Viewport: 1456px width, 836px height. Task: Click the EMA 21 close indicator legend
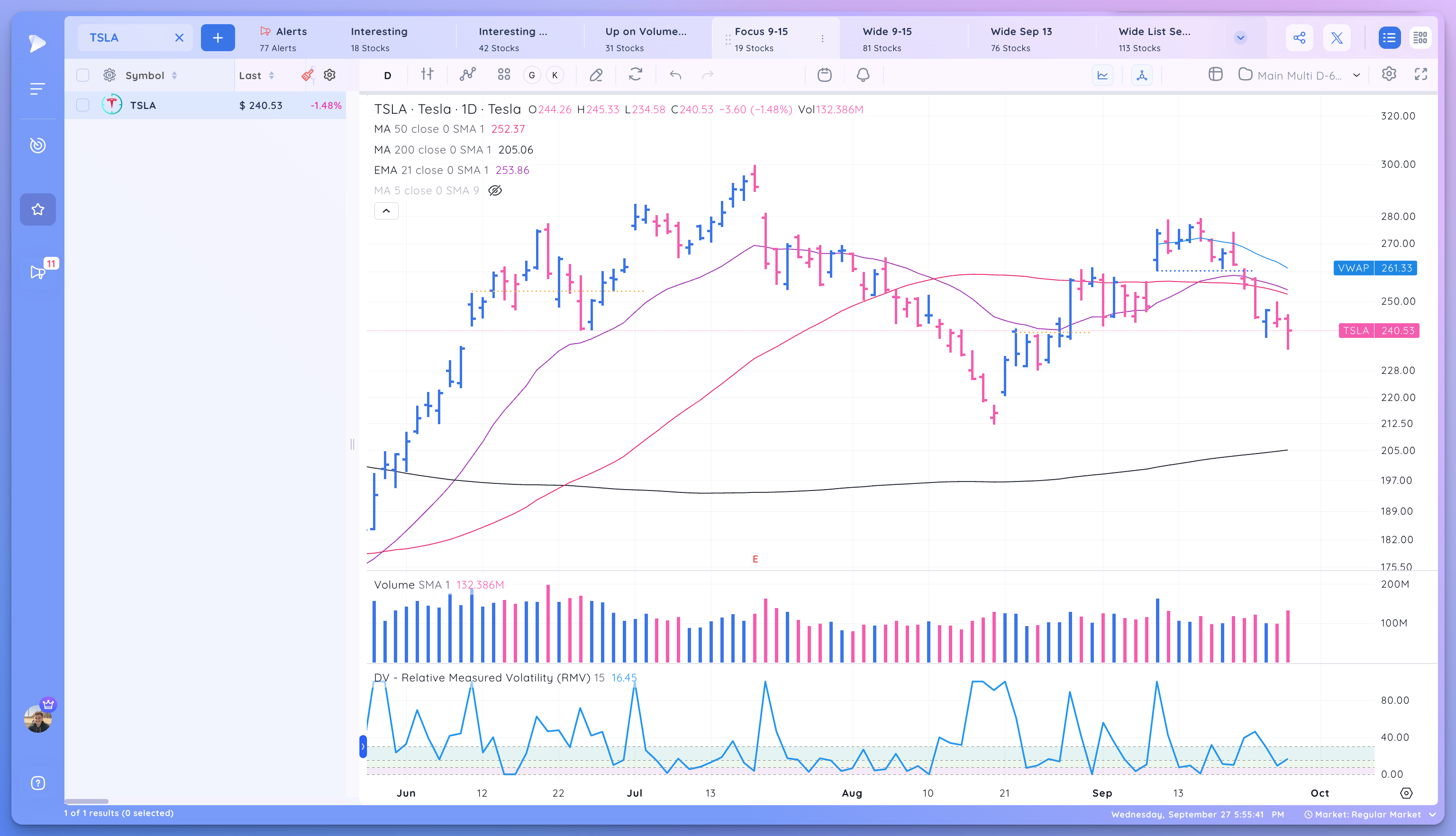(x=452, y=170)
